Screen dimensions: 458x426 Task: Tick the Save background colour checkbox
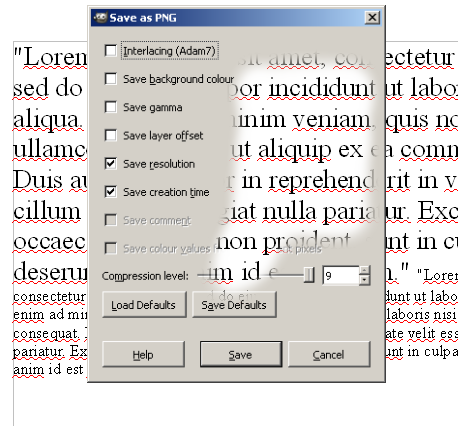110,79
